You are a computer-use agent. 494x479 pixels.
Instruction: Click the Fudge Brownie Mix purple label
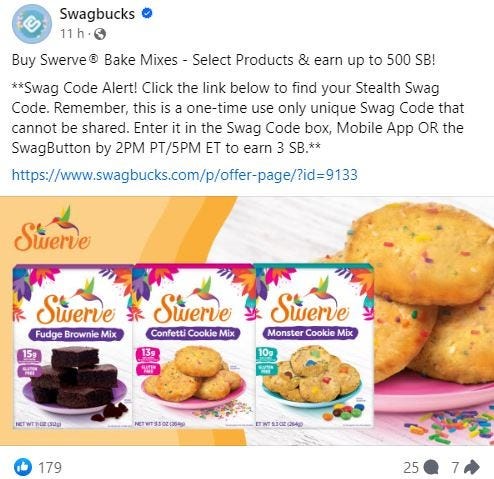76,334
